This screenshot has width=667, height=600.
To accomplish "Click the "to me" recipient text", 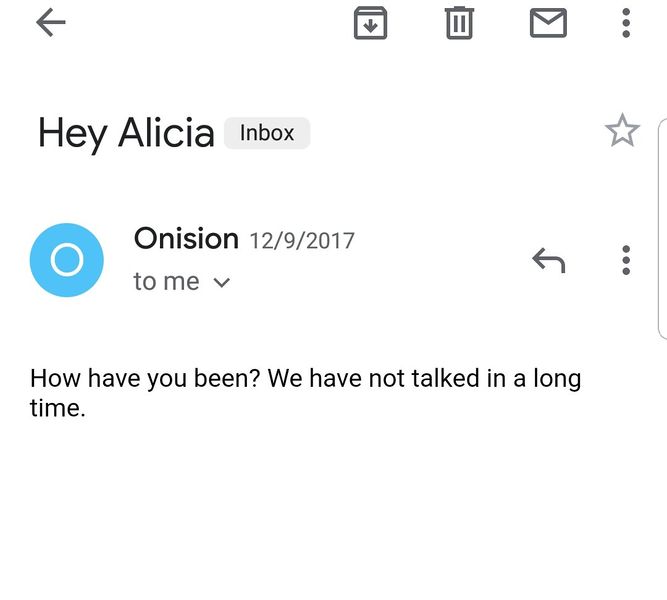I will (x=166, y=282).
